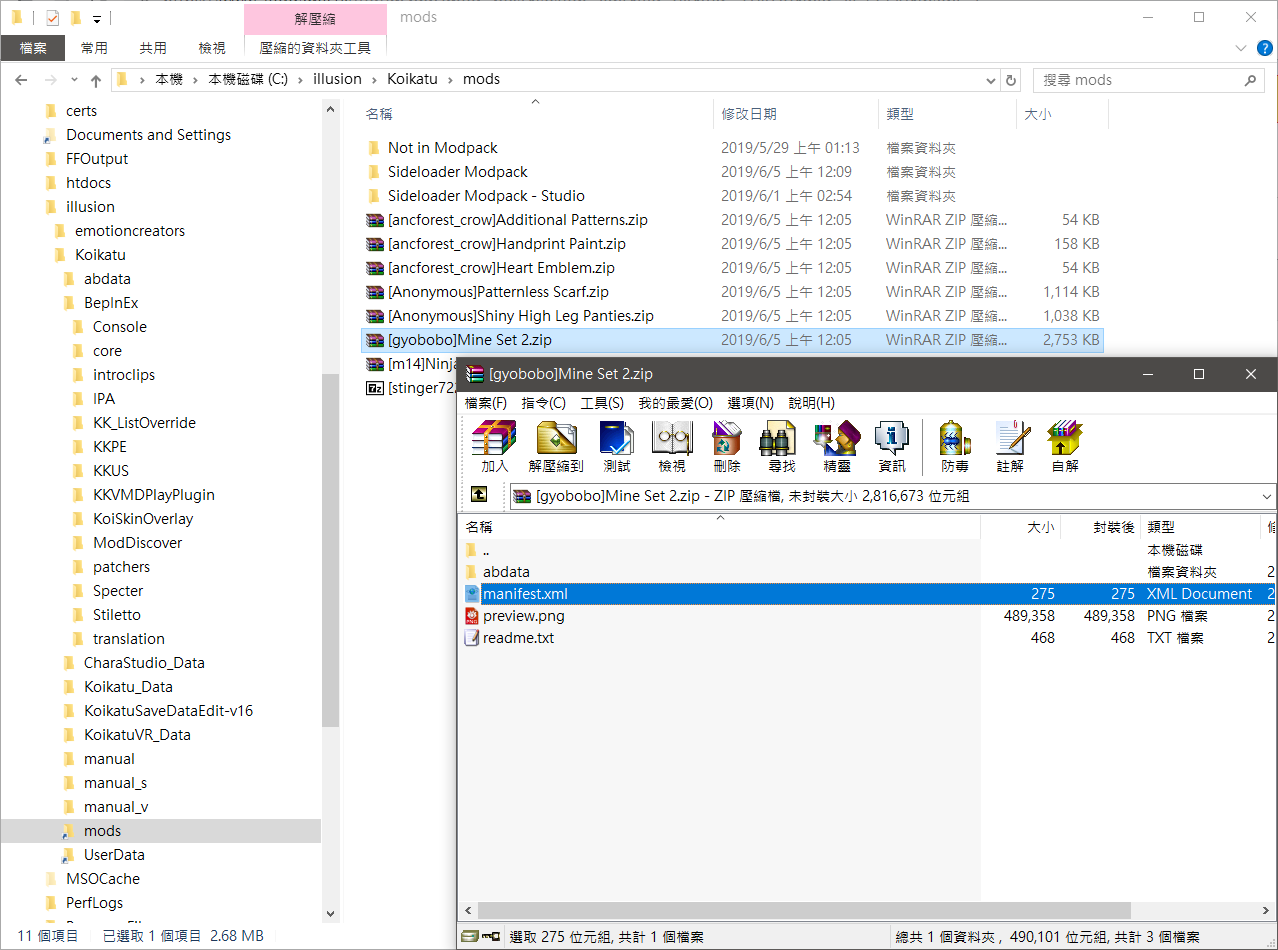1278x950 pixels.
Task: Click the Extract To (解壓縮到) icon
Action: tap(556, 445)
